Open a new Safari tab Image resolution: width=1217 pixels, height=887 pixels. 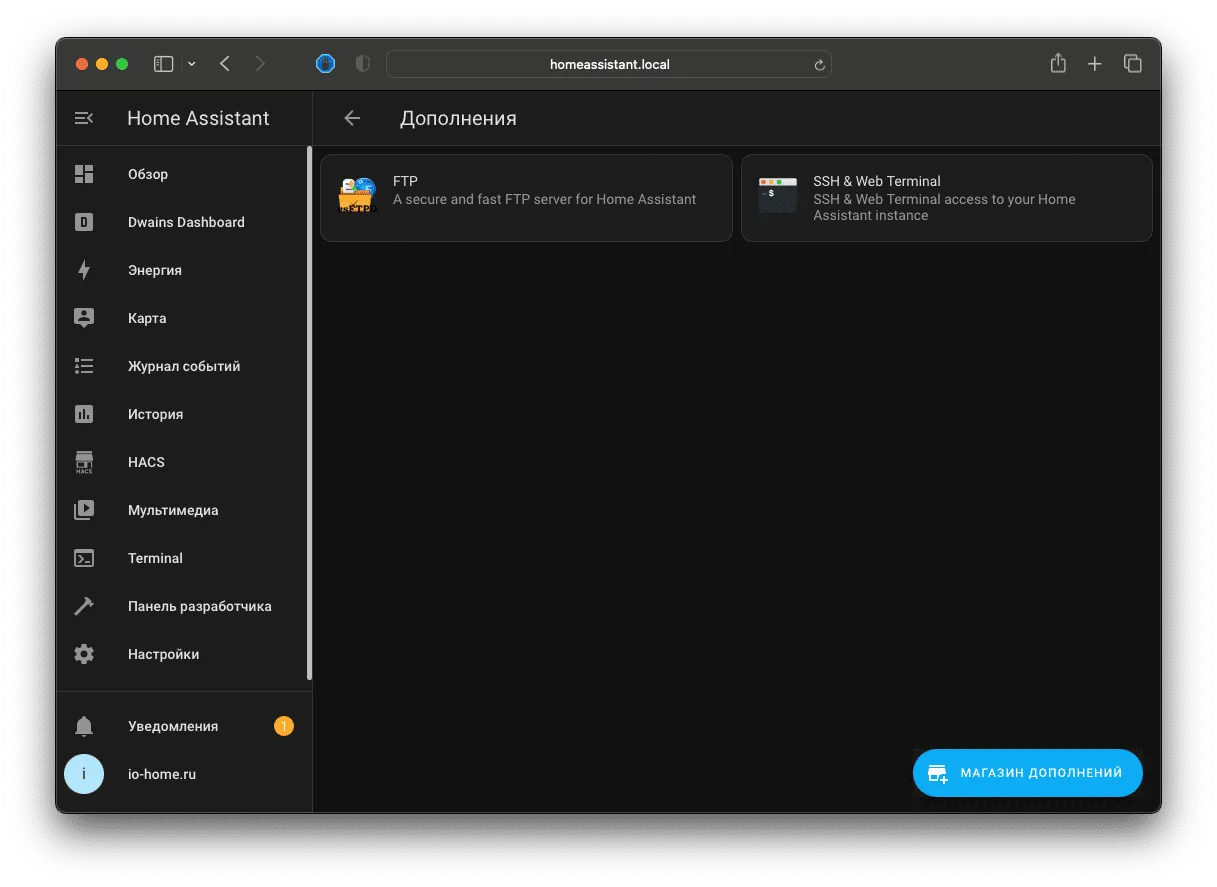(x=1095, y=64)
